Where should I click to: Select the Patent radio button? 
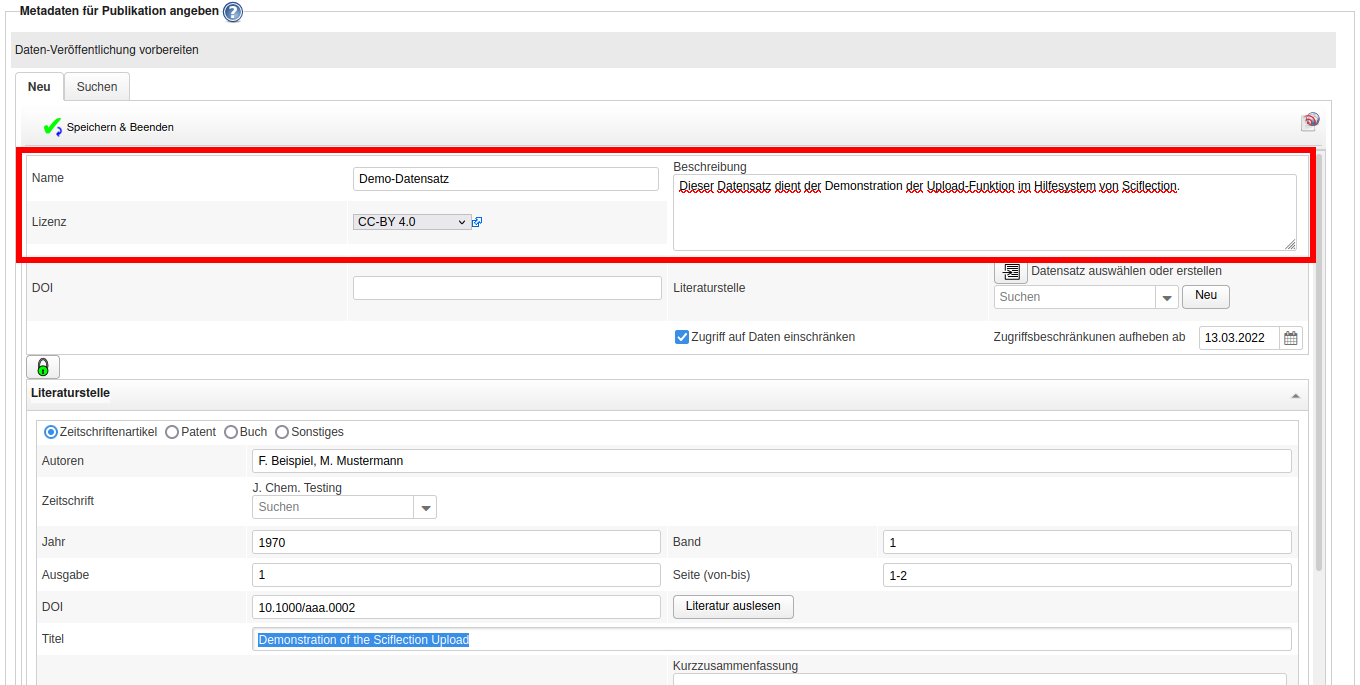coord(172,432)
